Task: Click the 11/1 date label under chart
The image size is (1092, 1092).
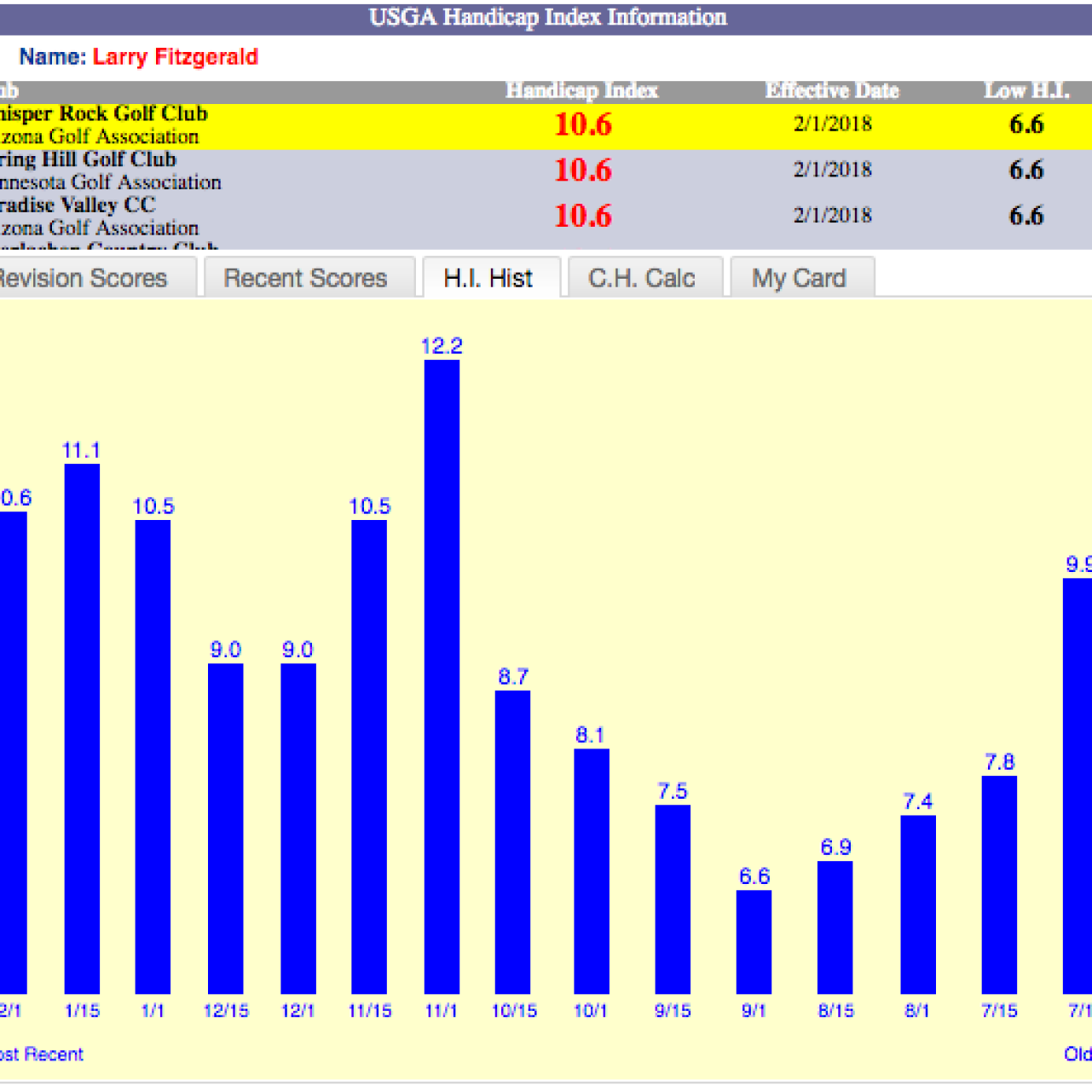Action: coord(441,1011)
